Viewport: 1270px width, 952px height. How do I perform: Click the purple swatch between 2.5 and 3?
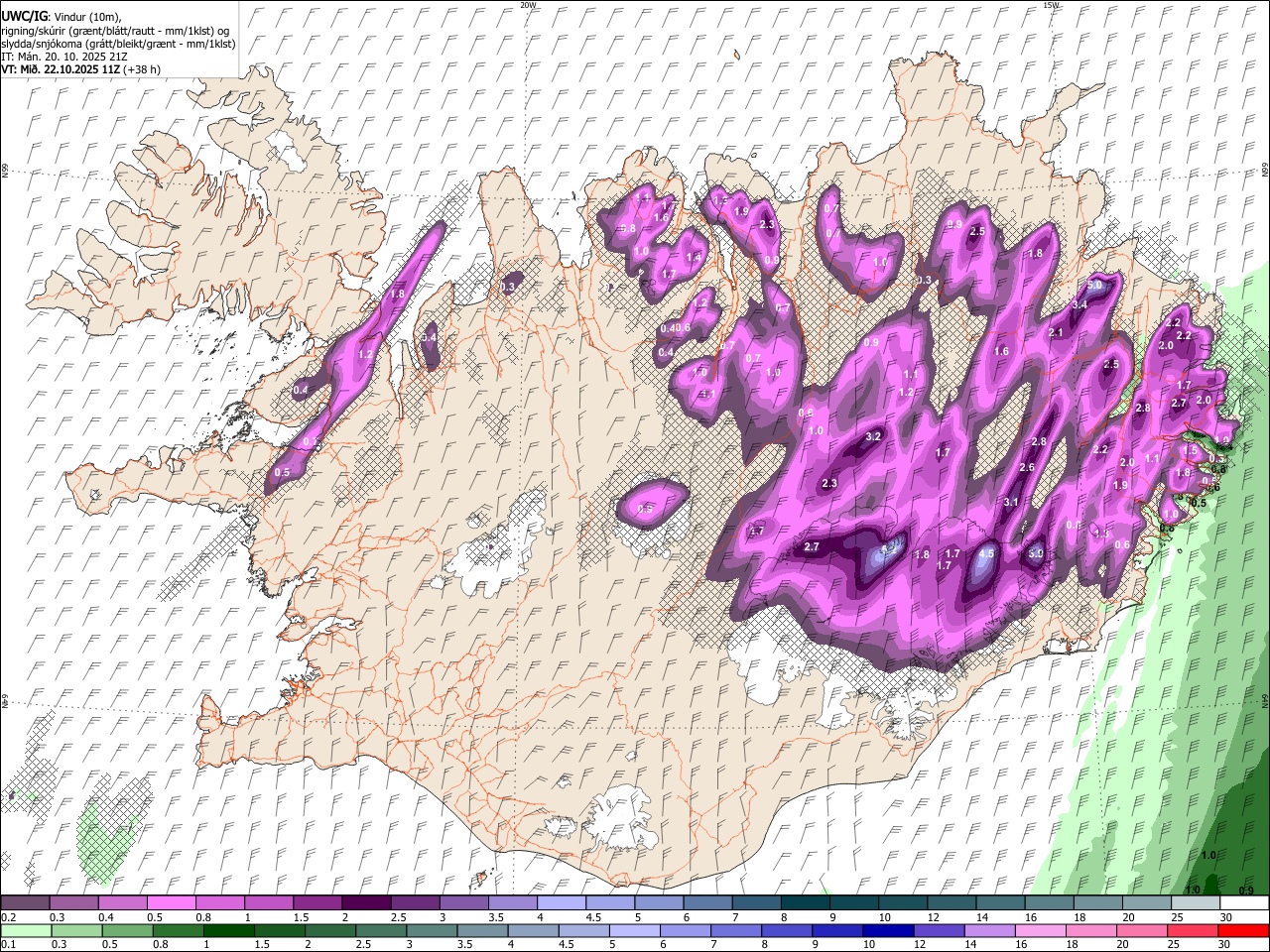pos(415,902)
